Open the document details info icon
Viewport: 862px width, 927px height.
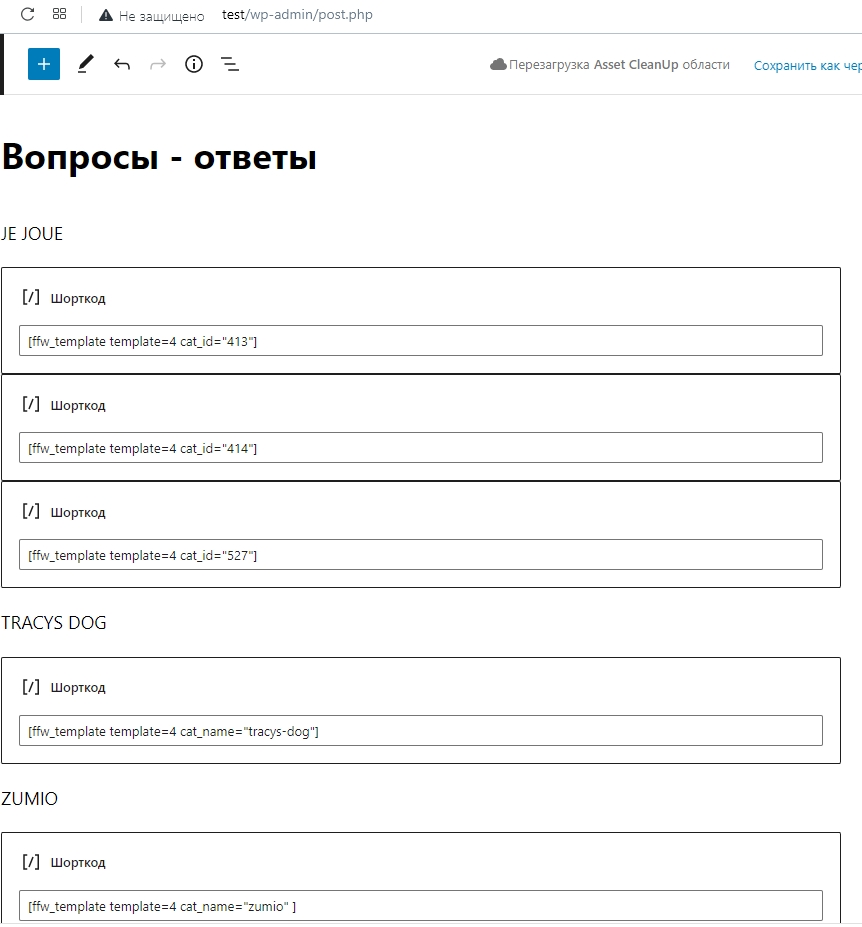pos(194,64)
